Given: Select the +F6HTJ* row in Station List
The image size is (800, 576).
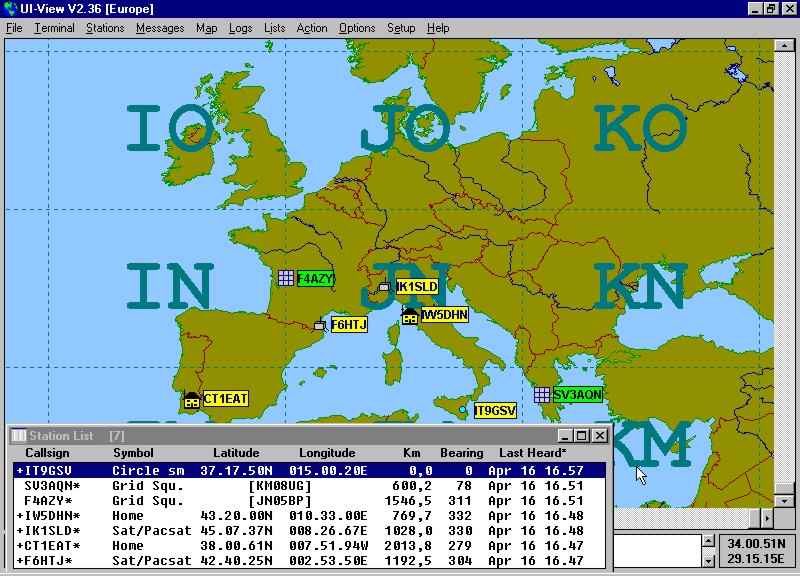Looking at the screenshot, I should pos(310,561).
